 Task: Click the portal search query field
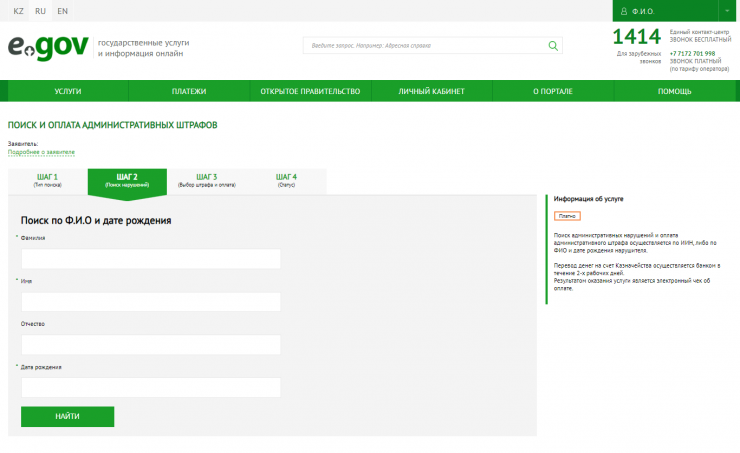pyautogui.click(x=425, y=46)
